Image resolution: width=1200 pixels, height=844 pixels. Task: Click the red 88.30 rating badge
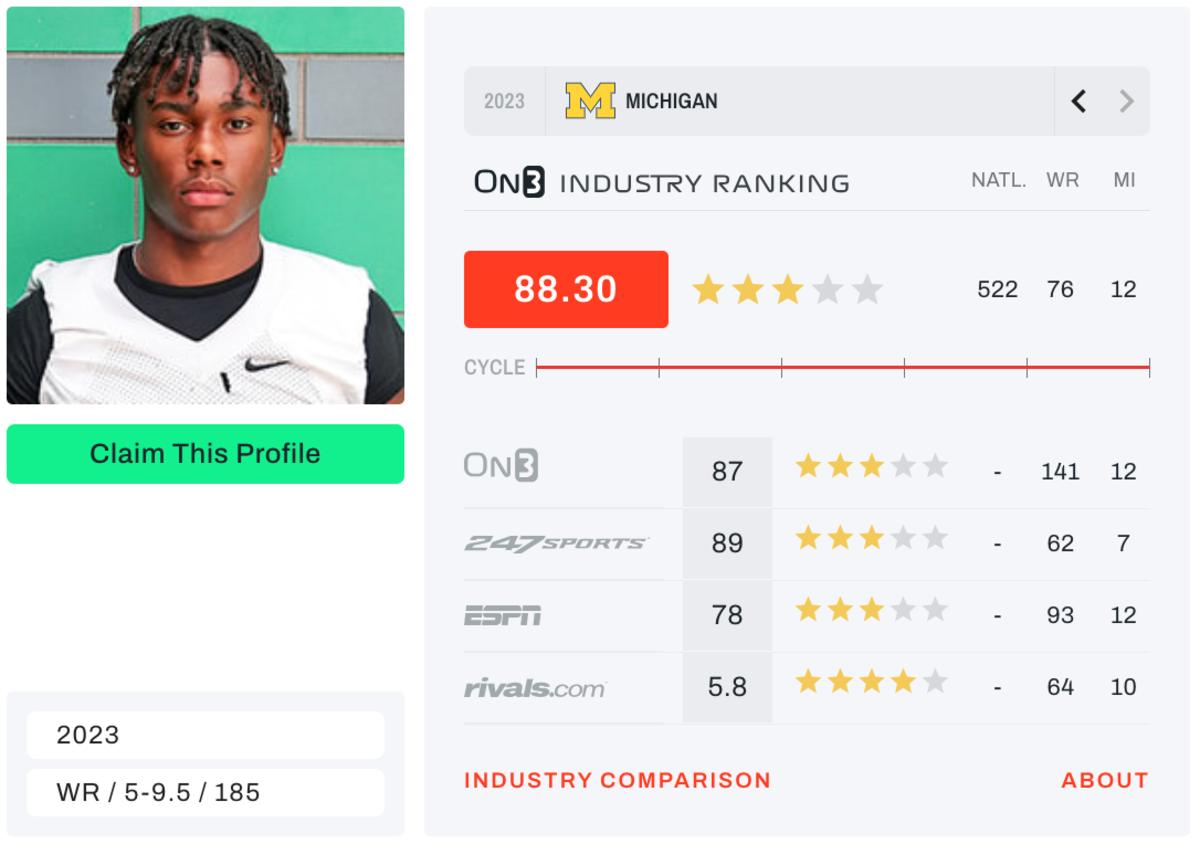566,289
